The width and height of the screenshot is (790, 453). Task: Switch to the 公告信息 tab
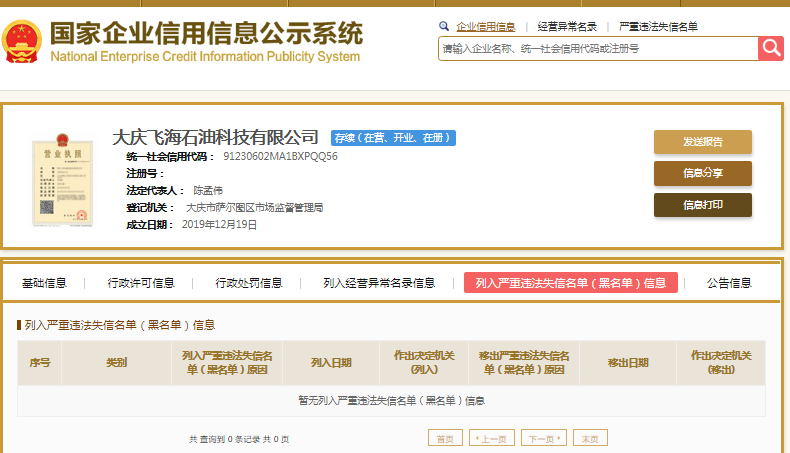pos(729,283)
